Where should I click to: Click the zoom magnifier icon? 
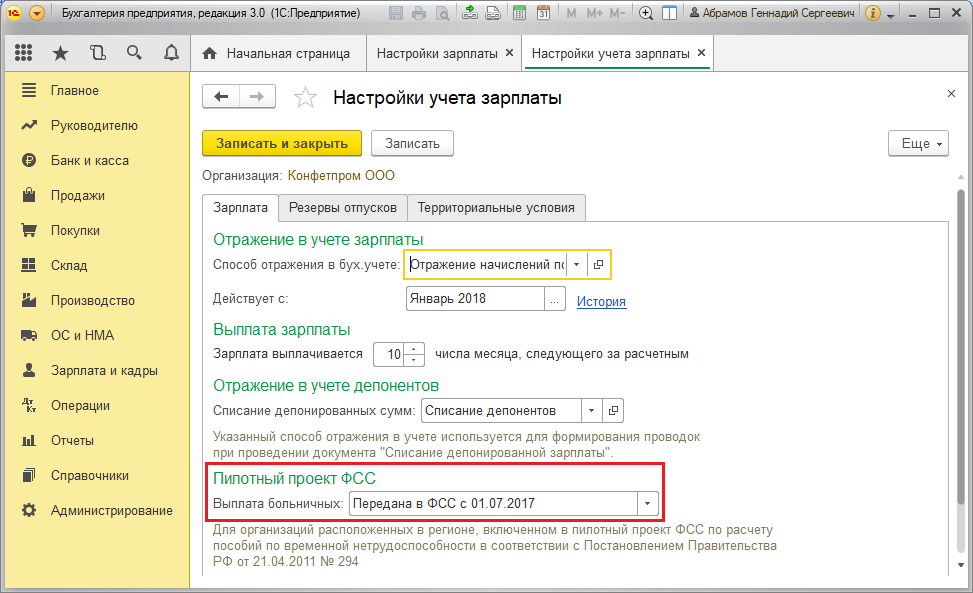coord(646,13)
